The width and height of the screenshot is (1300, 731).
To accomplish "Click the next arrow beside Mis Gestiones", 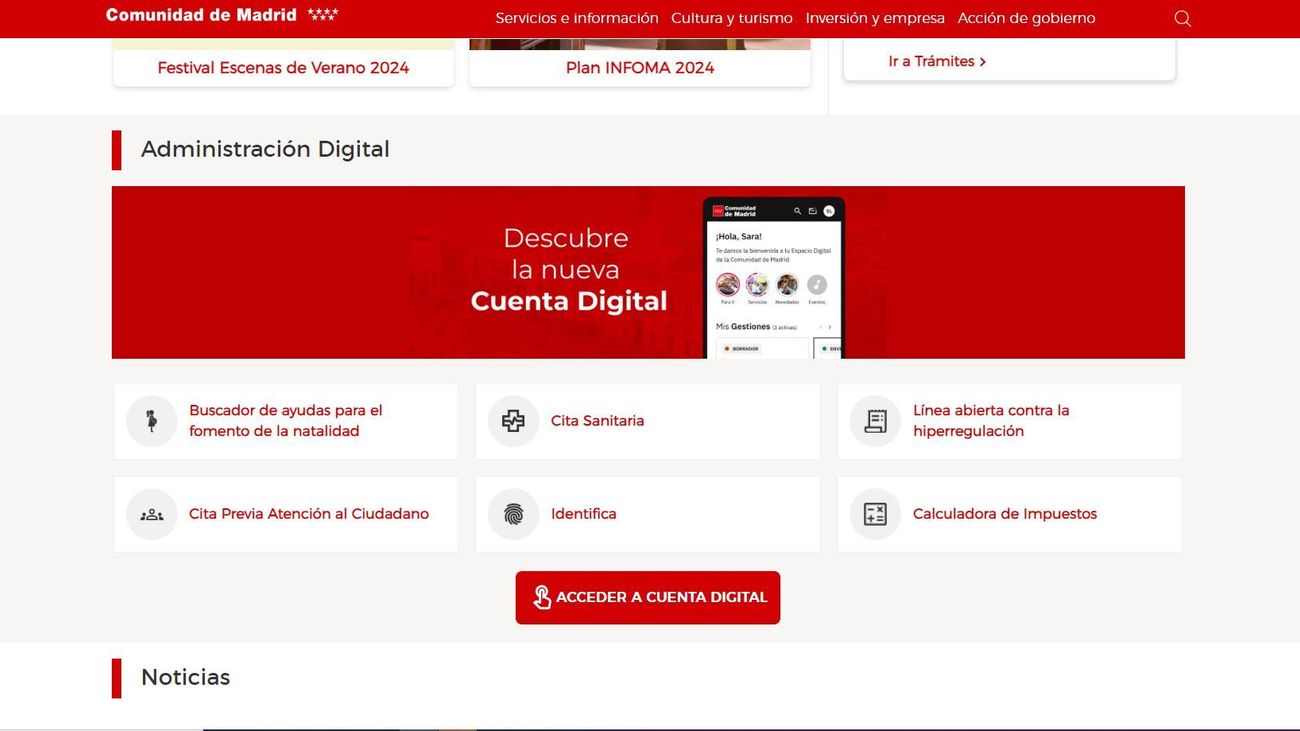I will [829, 326].
